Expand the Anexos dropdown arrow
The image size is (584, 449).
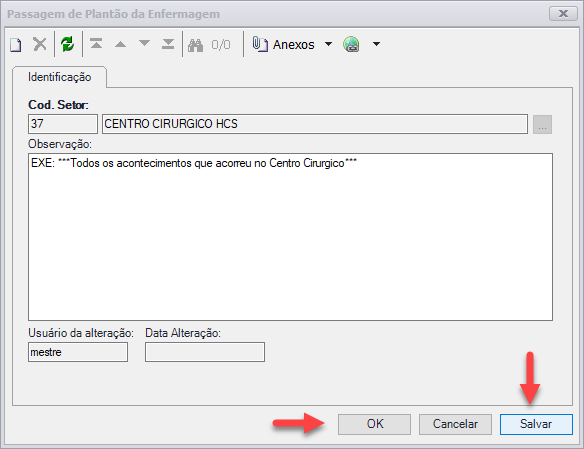click(x=328, y=44)
